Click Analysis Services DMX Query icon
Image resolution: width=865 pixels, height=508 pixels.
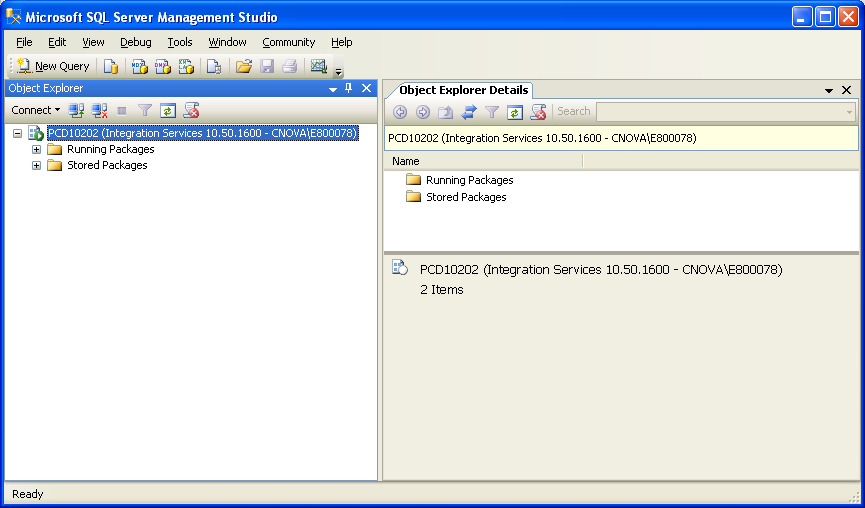click(162, 66)
